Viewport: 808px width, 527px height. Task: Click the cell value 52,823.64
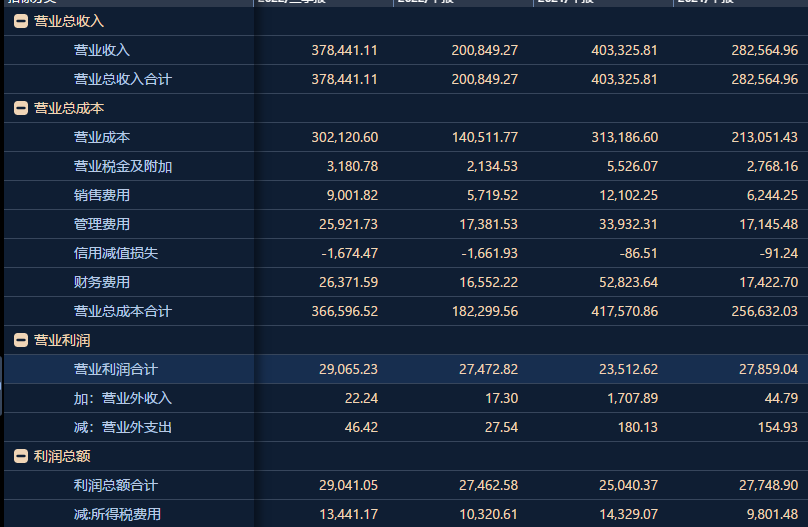628,282
